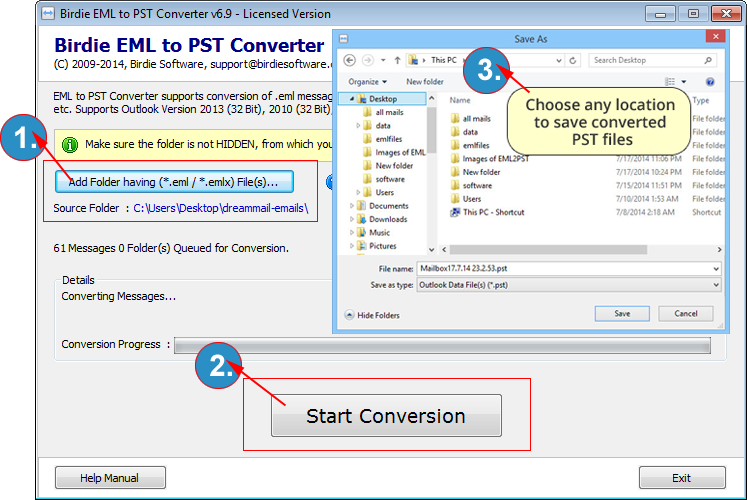Open the File name dropdown arrow
Viewport: 747px width, 500px height.
[x=716, y=269]
